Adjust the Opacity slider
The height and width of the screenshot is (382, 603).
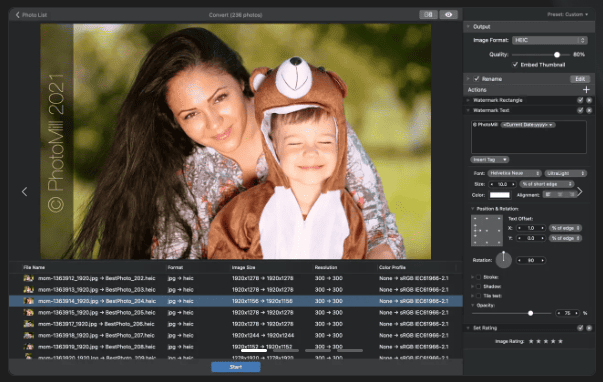(530, 313)
